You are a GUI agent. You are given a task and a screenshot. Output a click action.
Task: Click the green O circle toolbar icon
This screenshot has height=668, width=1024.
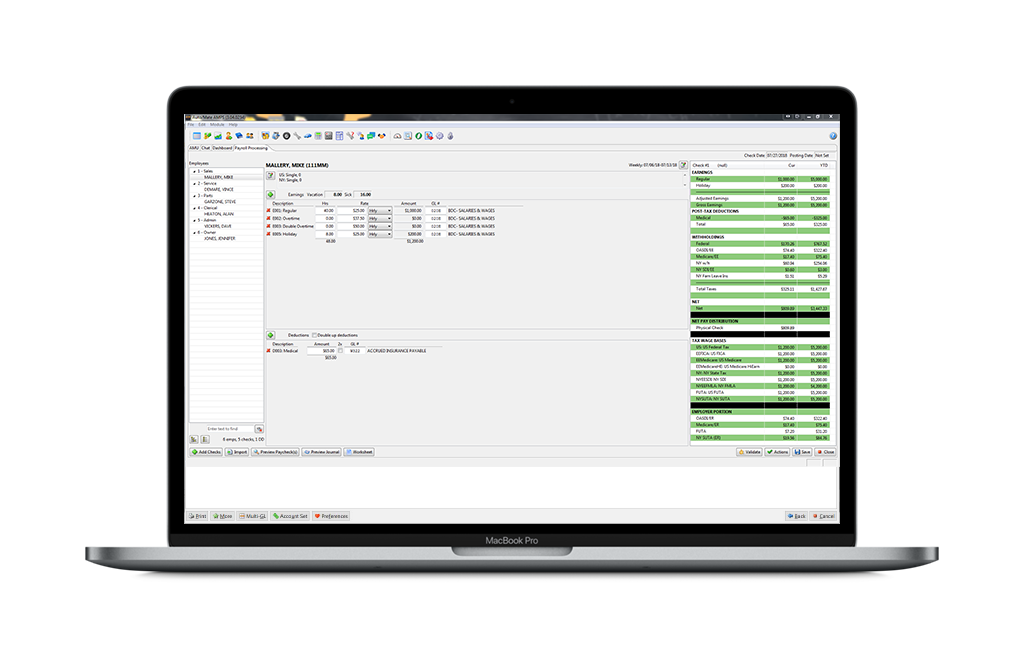[x=419, y=136]
